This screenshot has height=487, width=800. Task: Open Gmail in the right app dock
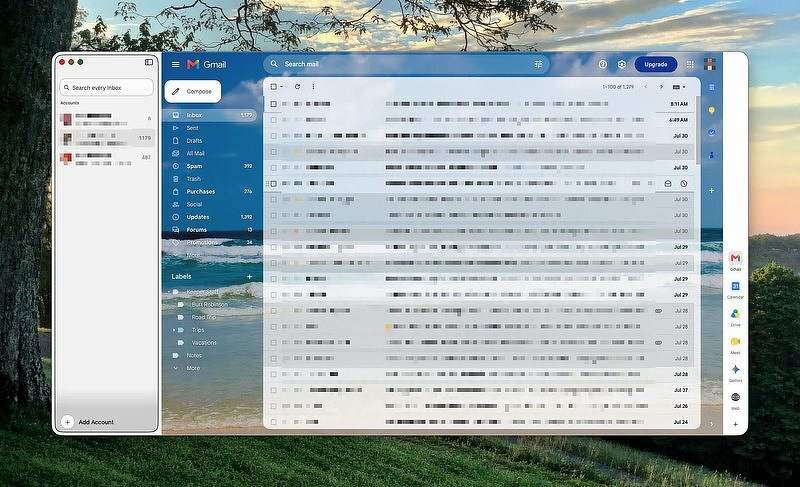735,260
